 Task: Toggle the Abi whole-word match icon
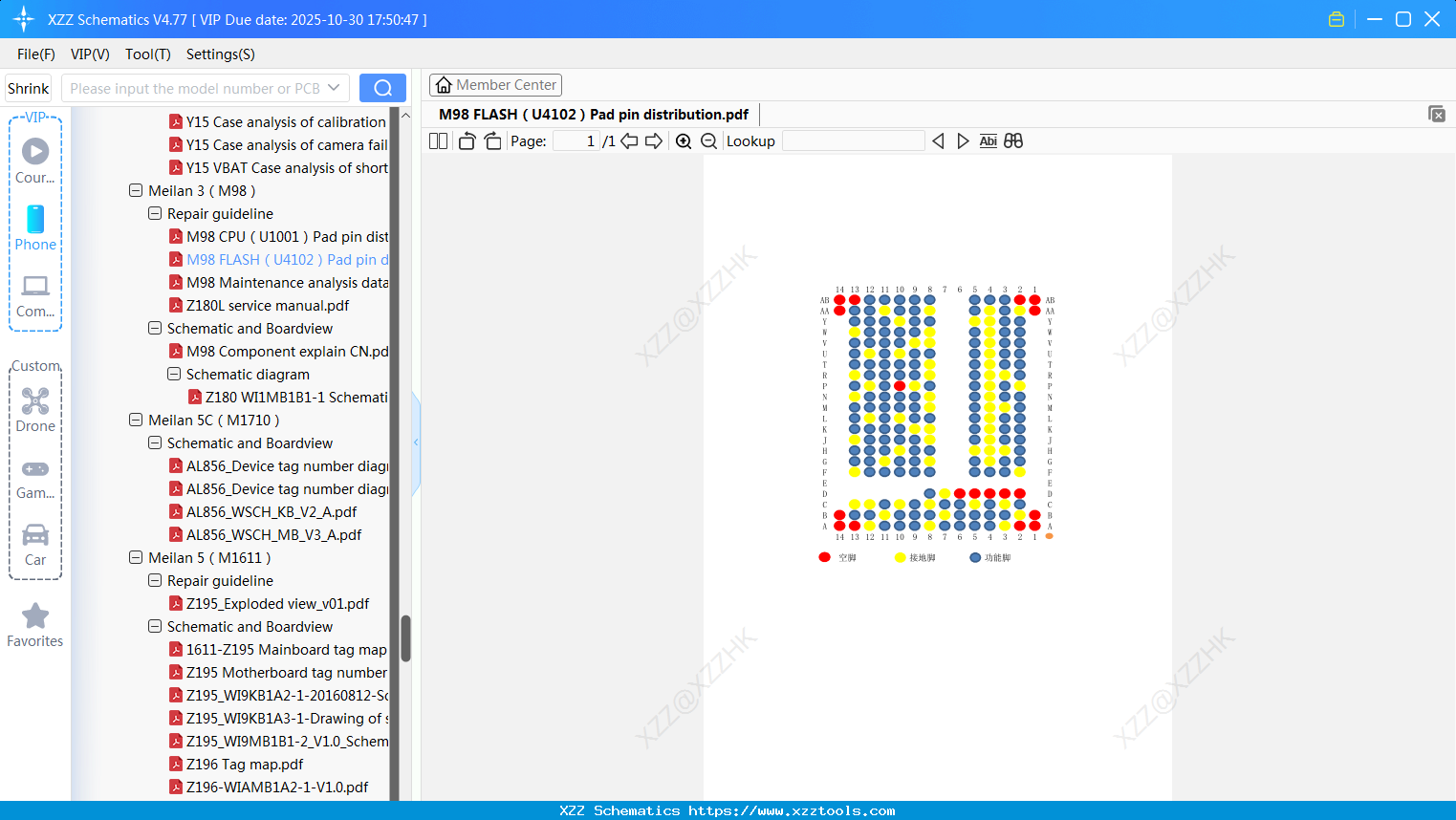(x=989, y=141)
